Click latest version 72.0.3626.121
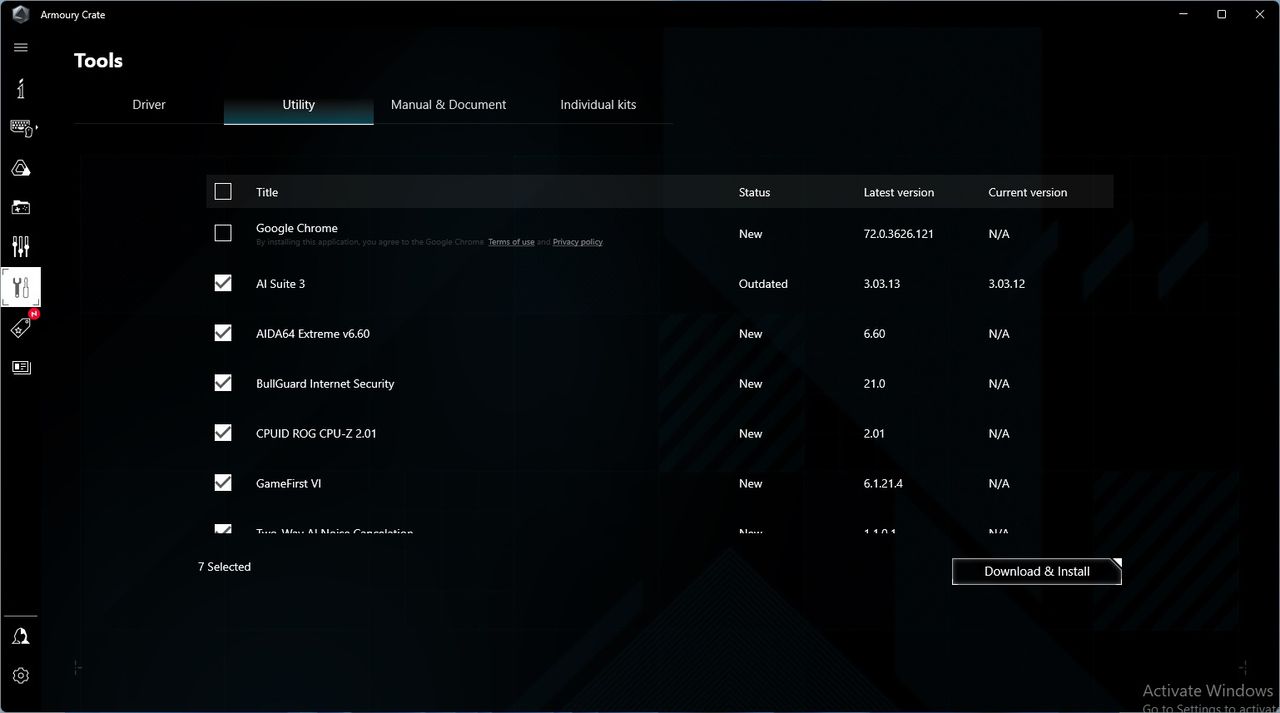Image resolution: width=1280 pixels, height=713 pixels. (x=899, y=234)
